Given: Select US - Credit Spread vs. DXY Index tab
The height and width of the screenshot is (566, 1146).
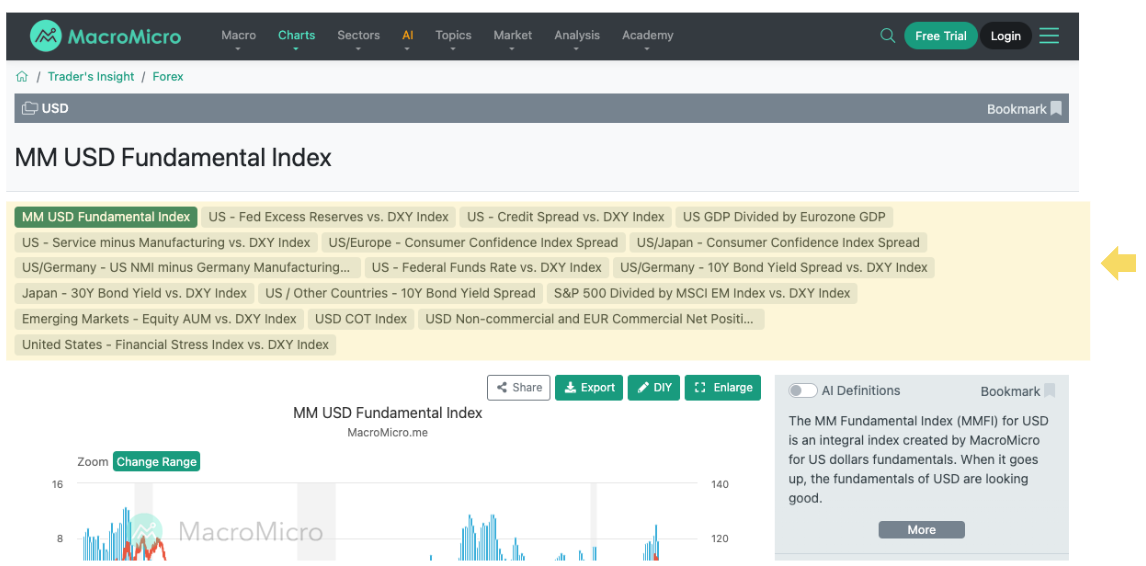Looking at the screenshot, I should (566, 217).
